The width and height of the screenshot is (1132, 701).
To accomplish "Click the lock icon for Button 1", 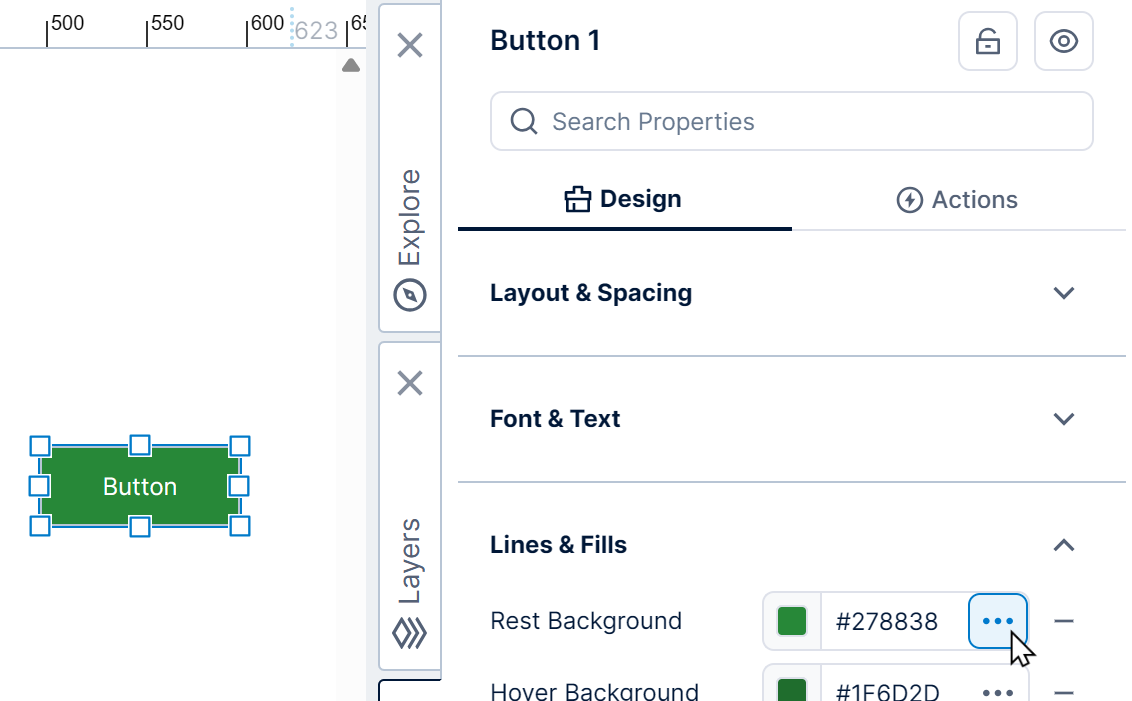I will pos(987,41).
